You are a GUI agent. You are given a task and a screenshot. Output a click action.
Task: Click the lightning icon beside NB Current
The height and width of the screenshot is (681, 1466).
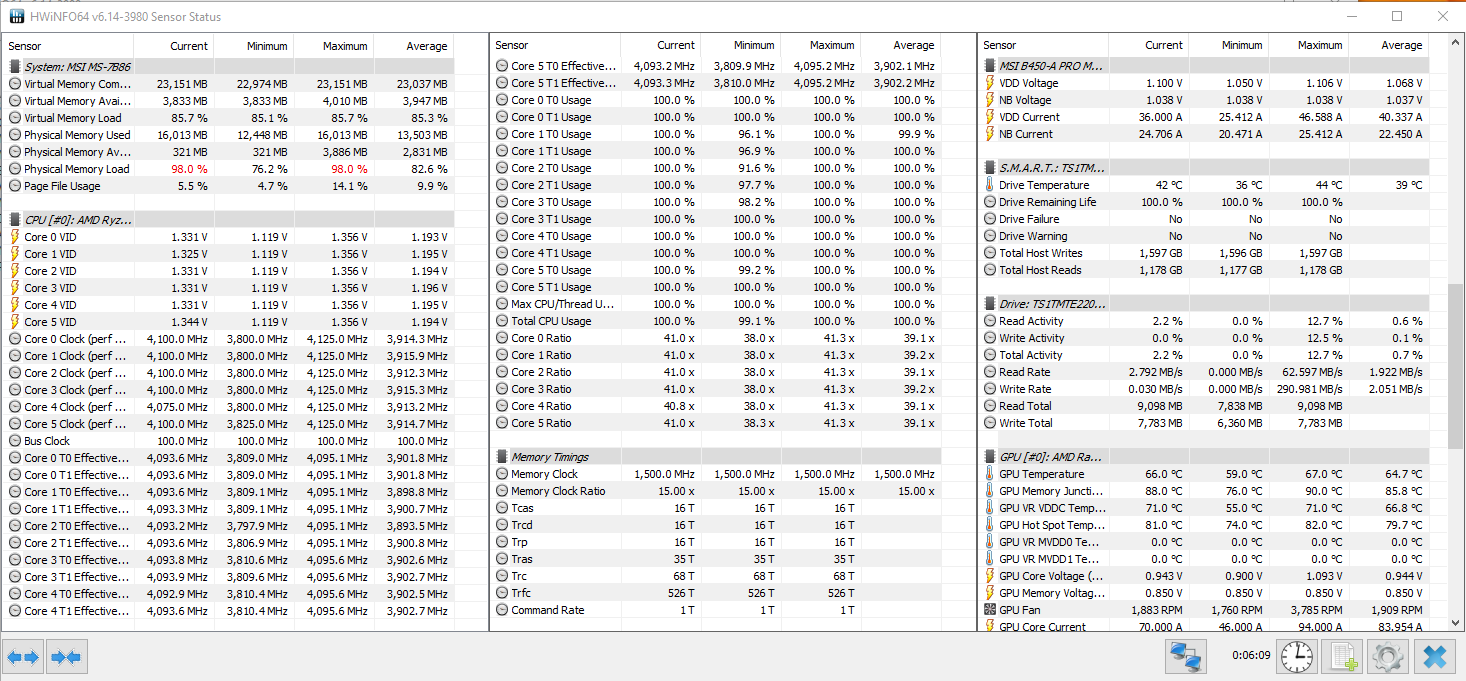990,134
